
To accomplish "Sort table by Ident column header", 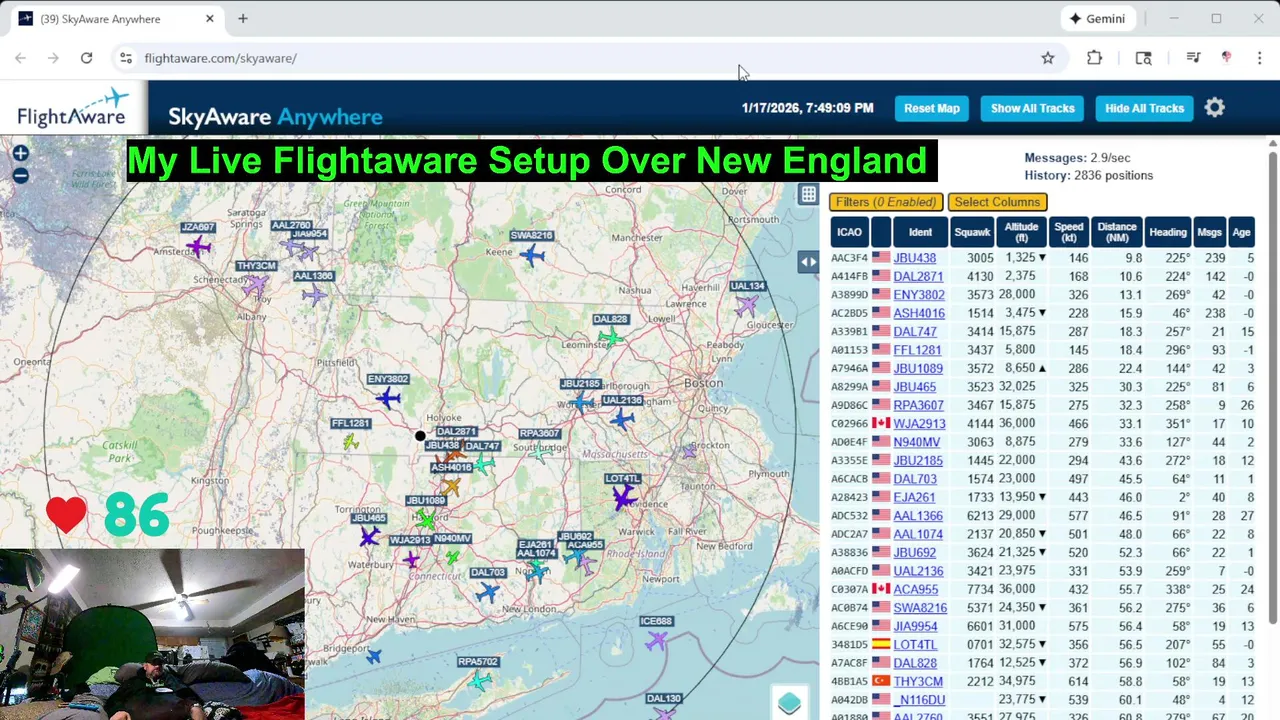I will (x=920, y=232).
